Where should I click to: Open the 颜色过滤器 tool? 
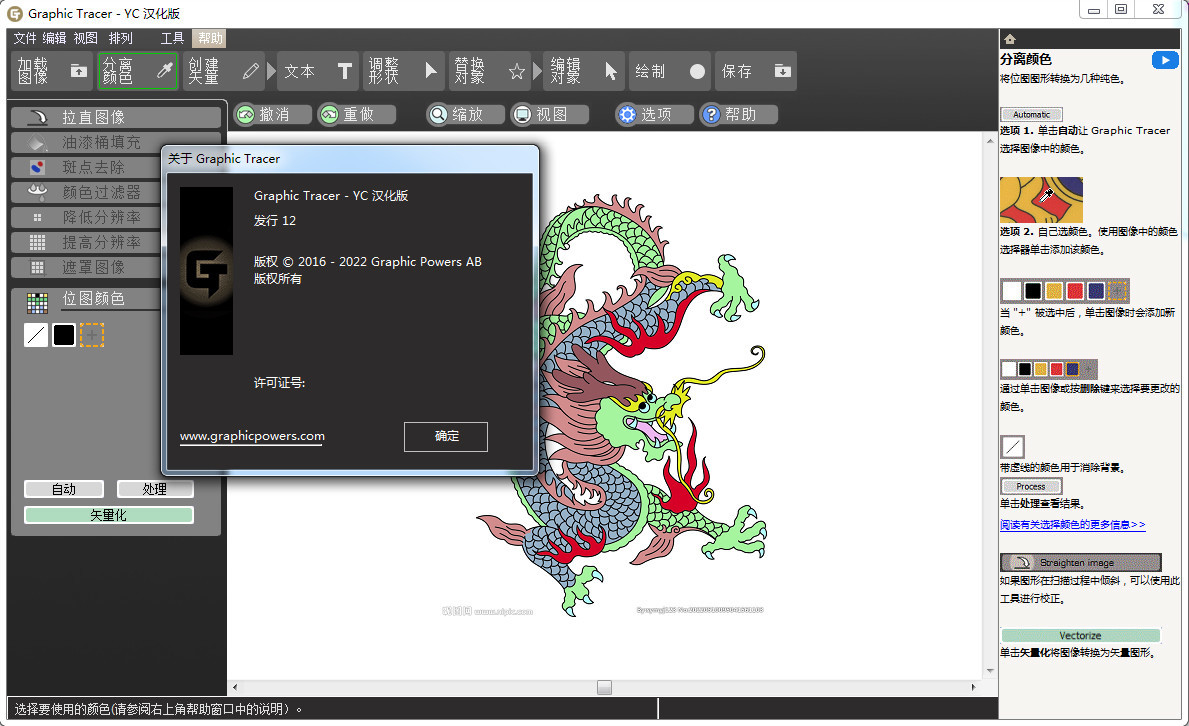tap(86, 193)
